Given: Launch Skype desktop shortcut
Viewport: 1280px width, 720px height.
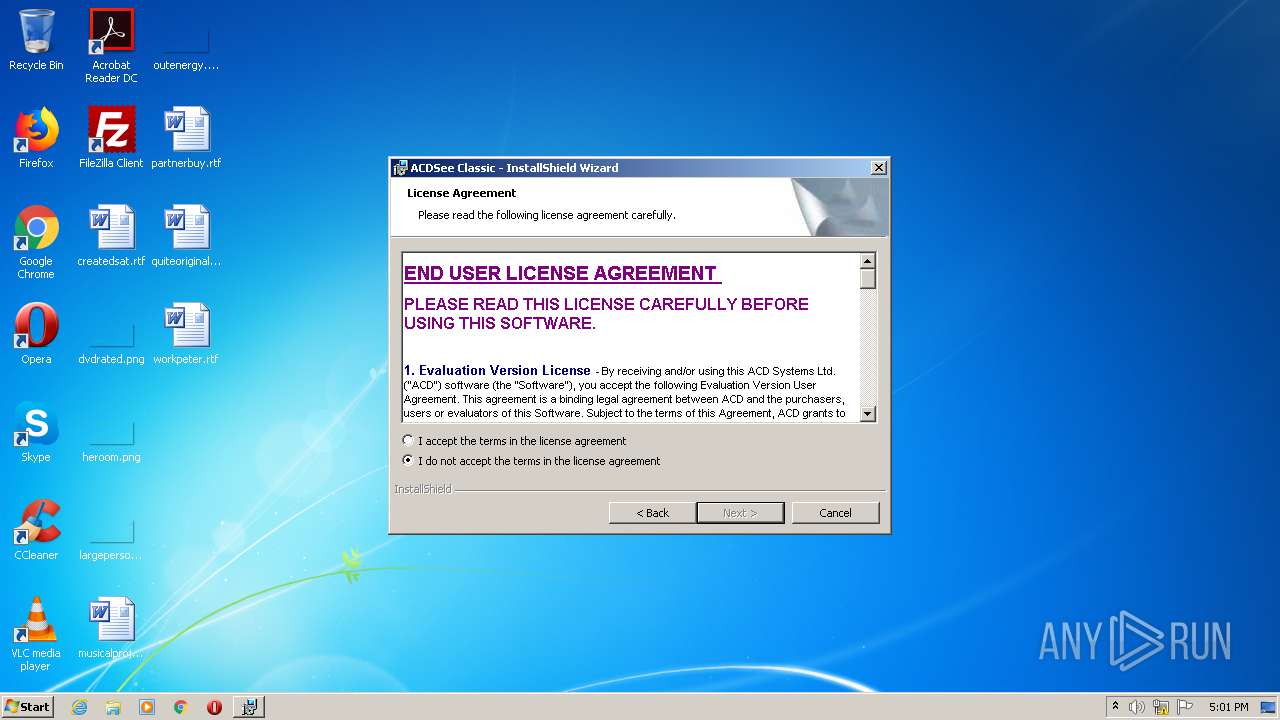Looking at the screenshot, I should (36, 432).
